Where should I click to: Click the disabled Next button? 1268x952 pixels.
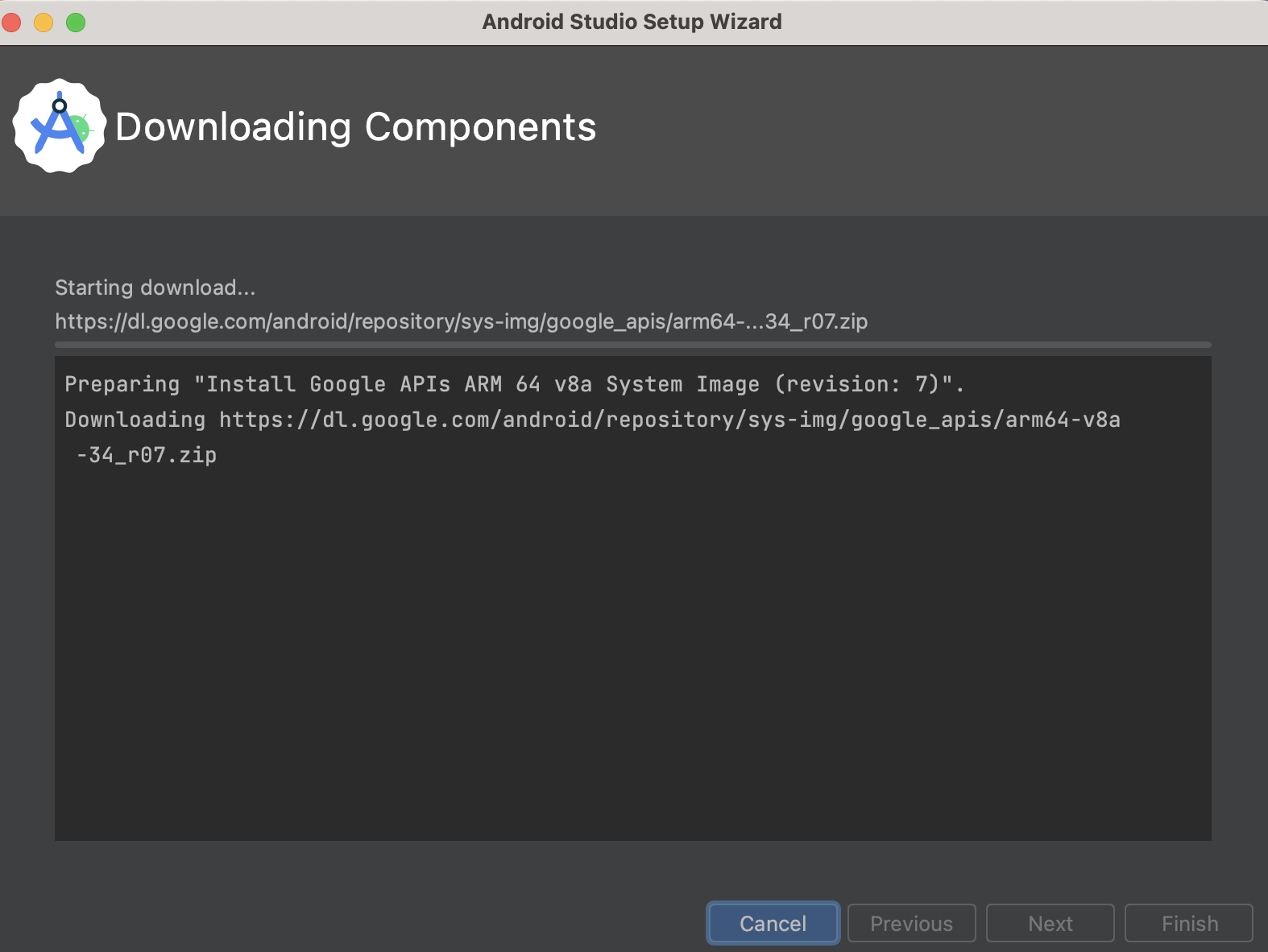pos(1050,923)
